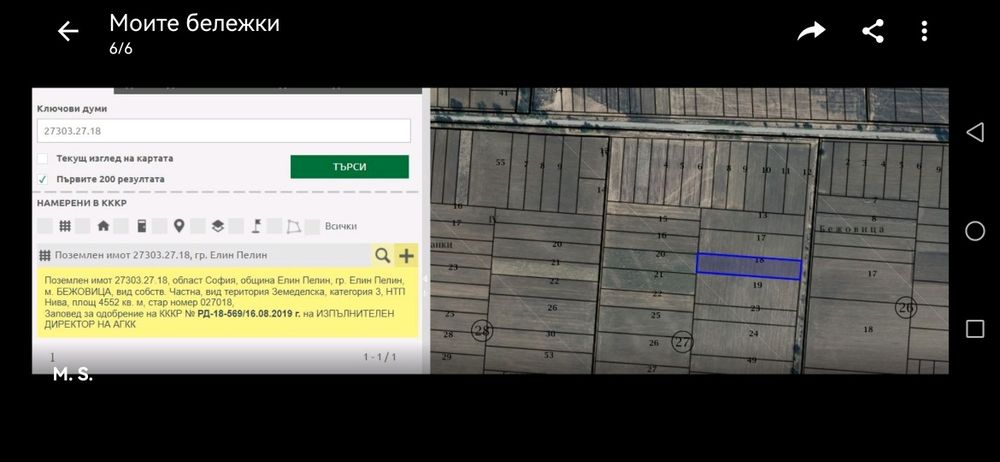Click the magnifier icon on result row
Screen dimensions: 1000x462
pyautogui.click(x=382, y=255)
